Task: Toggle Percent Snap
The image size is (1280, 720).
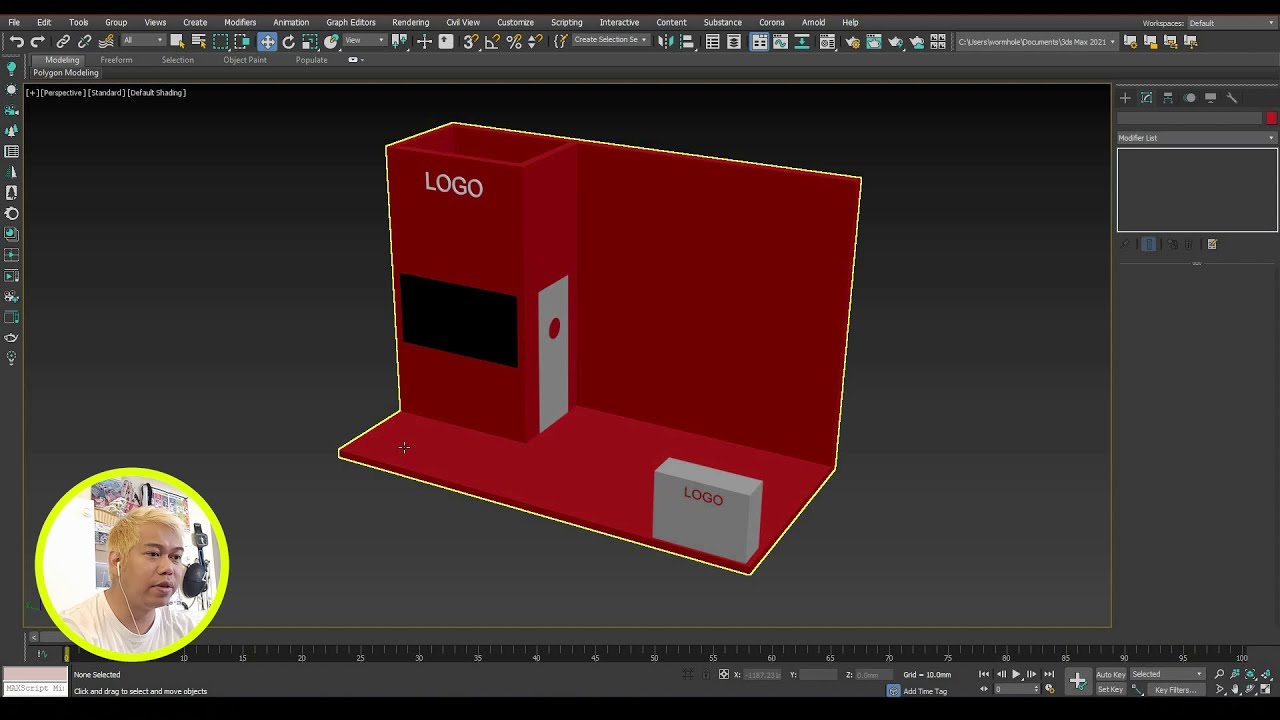Action: (x=514, y=41)
